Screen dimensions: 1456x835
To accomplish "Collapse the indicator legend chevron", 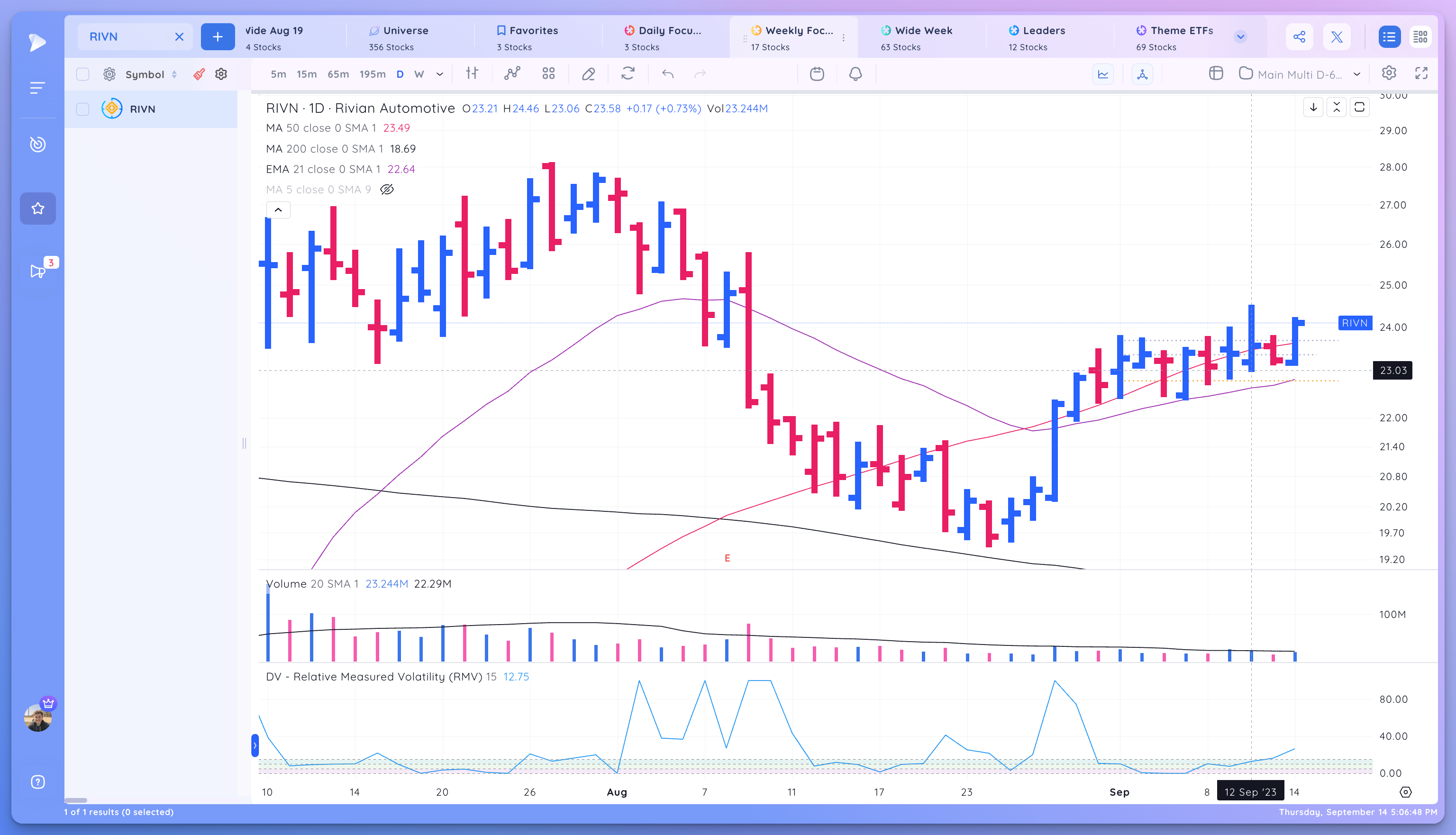I will 278,210.
